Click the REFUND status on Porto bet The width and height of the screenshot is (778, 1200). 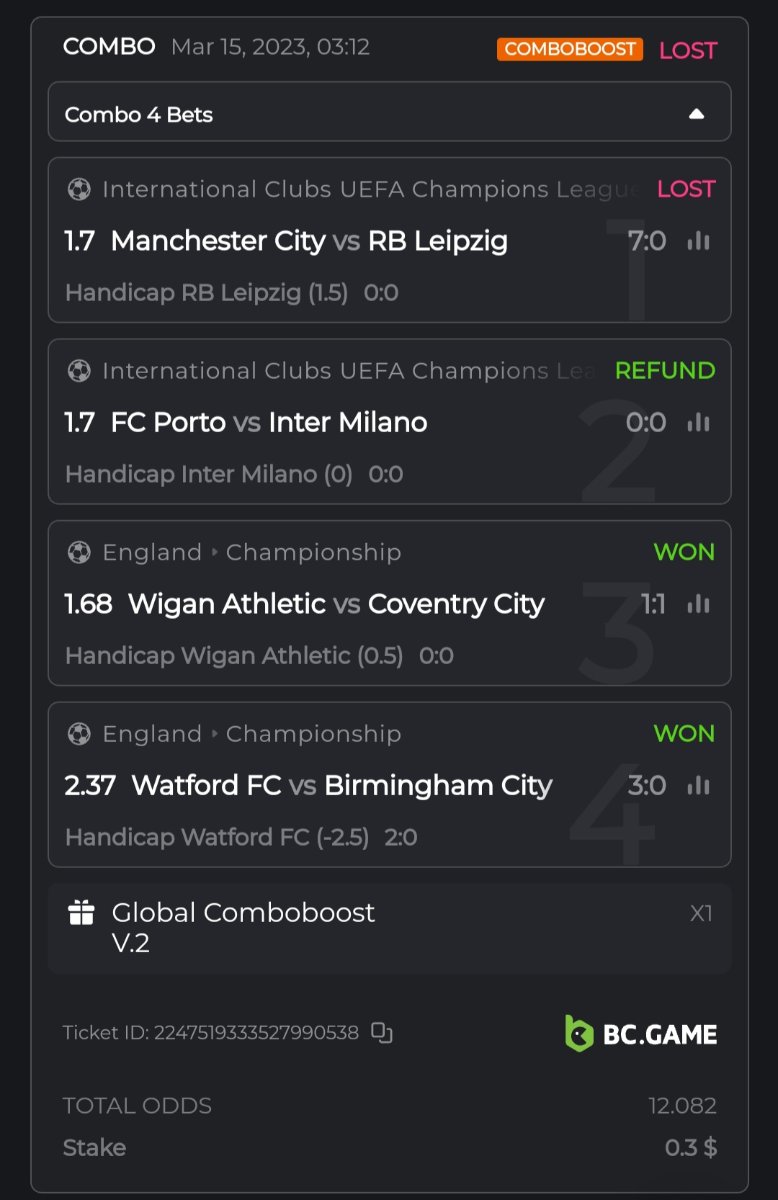pos(665,371)
